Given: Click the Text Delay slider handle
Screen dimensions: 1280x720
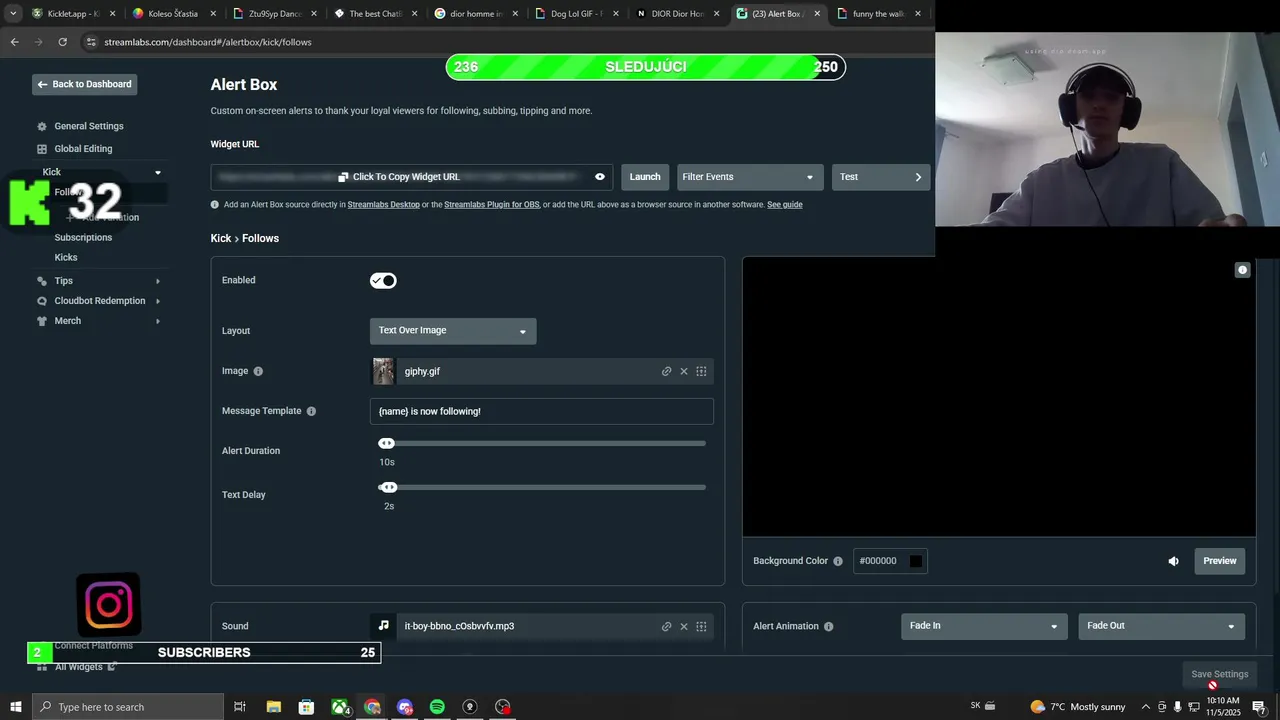Looking at the screenshot, I should [389, 487].
